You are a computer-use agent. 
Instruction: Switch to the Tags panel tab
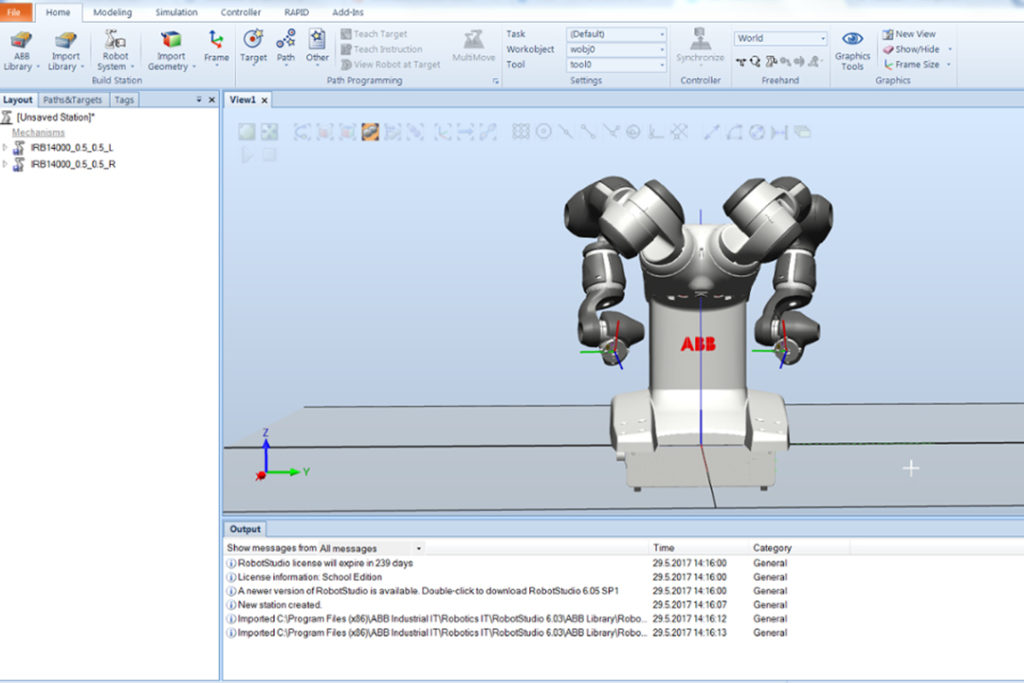[x=123, y=100]
